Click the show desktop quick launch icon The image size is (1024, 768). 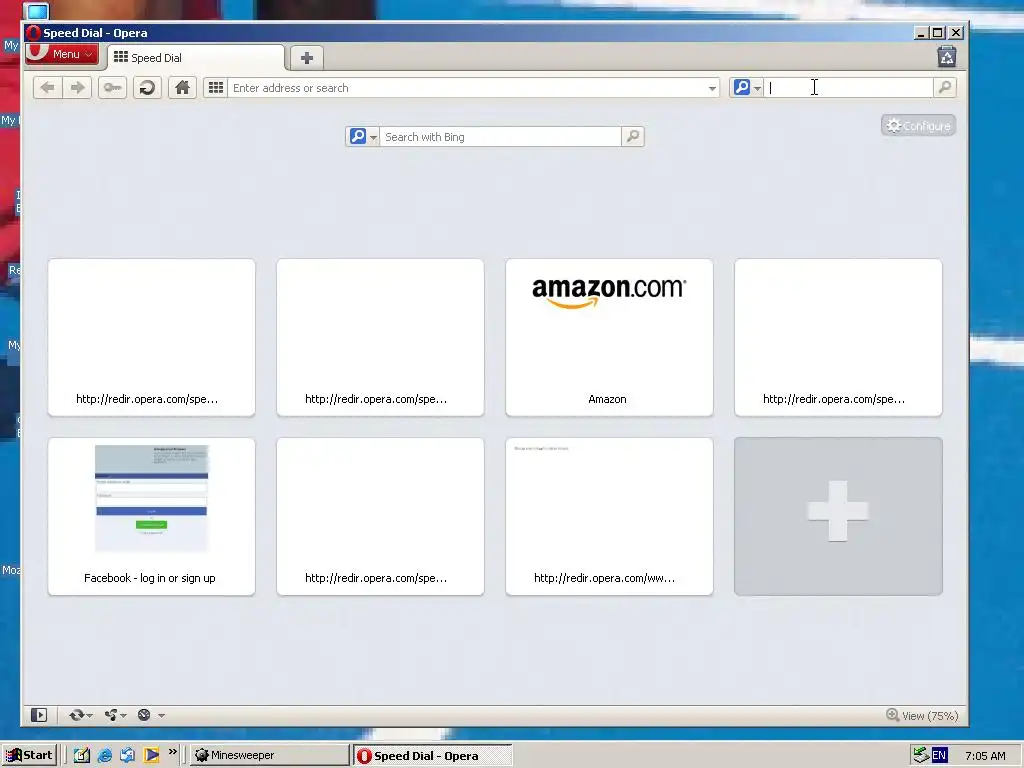click(81, 756)
